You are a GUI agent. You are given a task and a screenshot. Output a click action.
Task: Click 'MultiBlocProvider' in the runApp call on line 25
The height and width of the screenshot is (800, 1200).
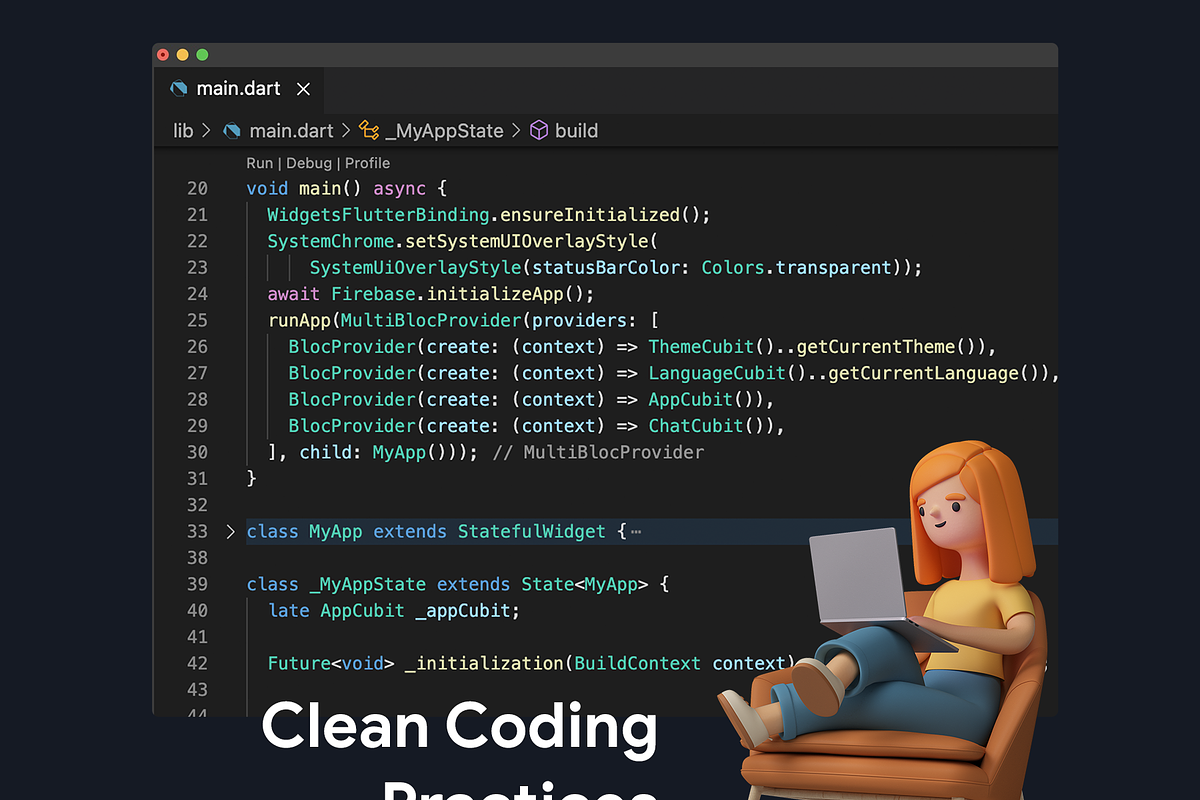click(431, 320)
